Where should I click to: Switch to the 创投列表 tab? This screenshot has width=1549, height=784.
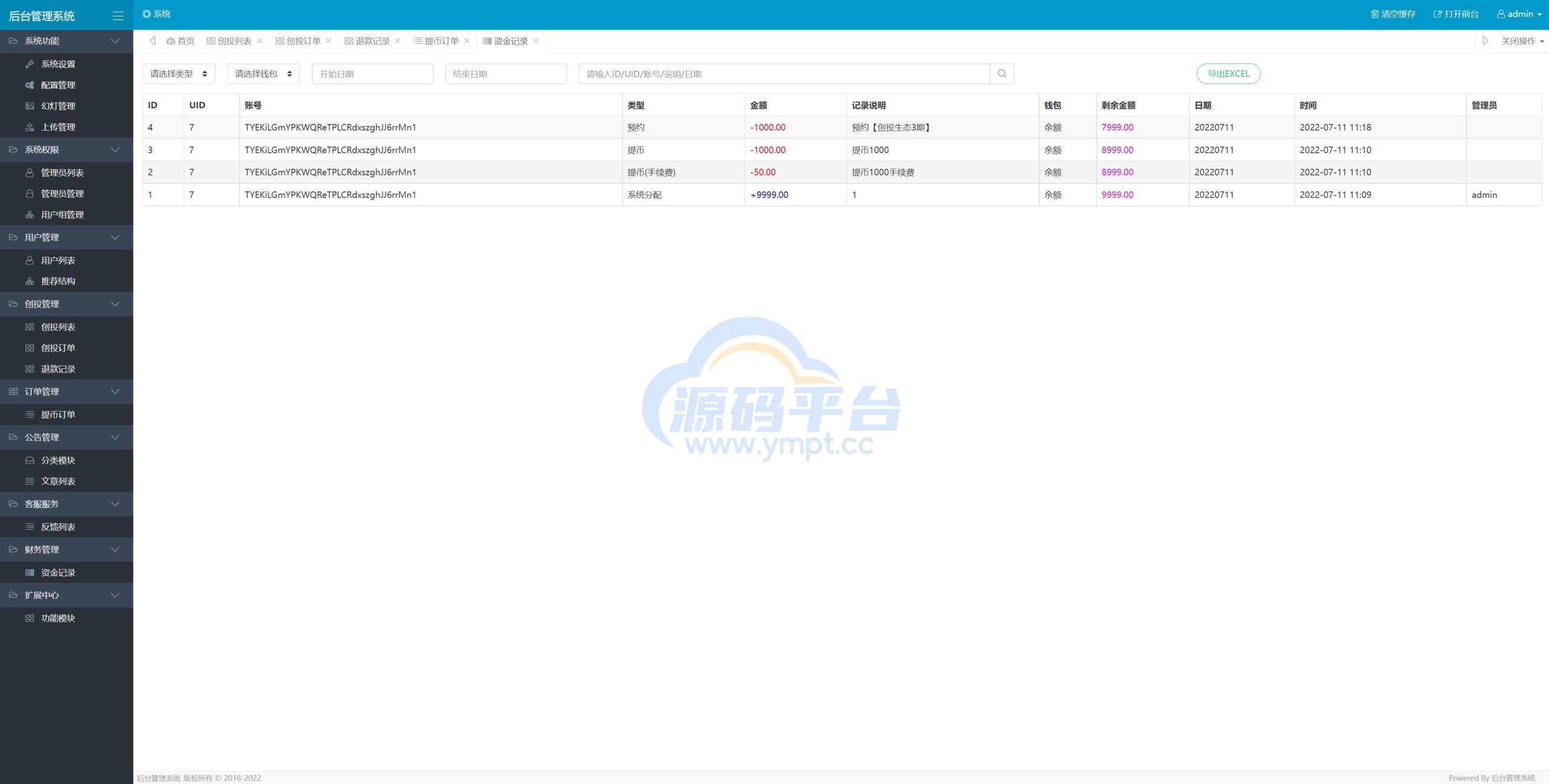[229, 41]
